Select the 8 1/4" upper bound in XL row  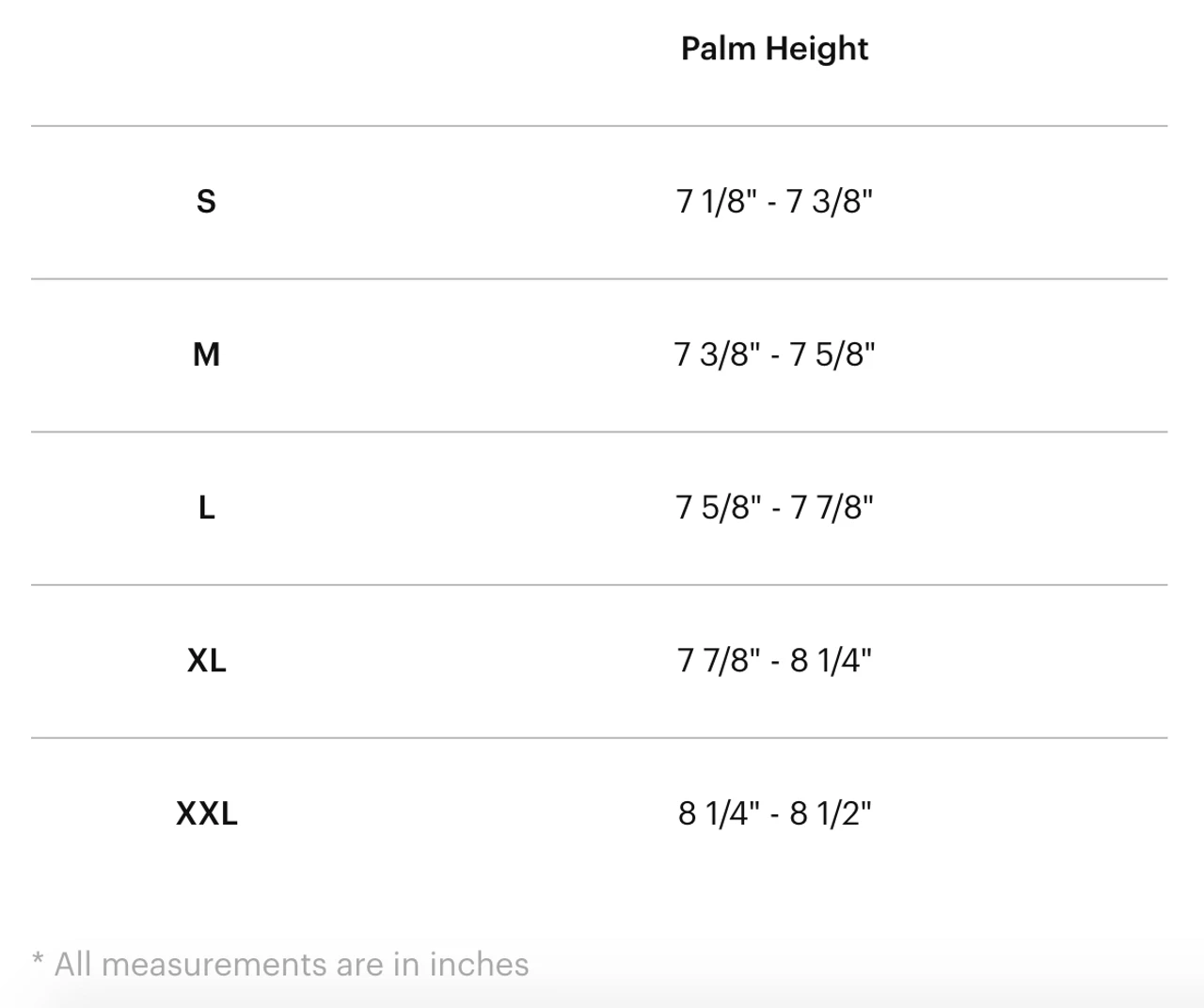click(x=831, y=661)
